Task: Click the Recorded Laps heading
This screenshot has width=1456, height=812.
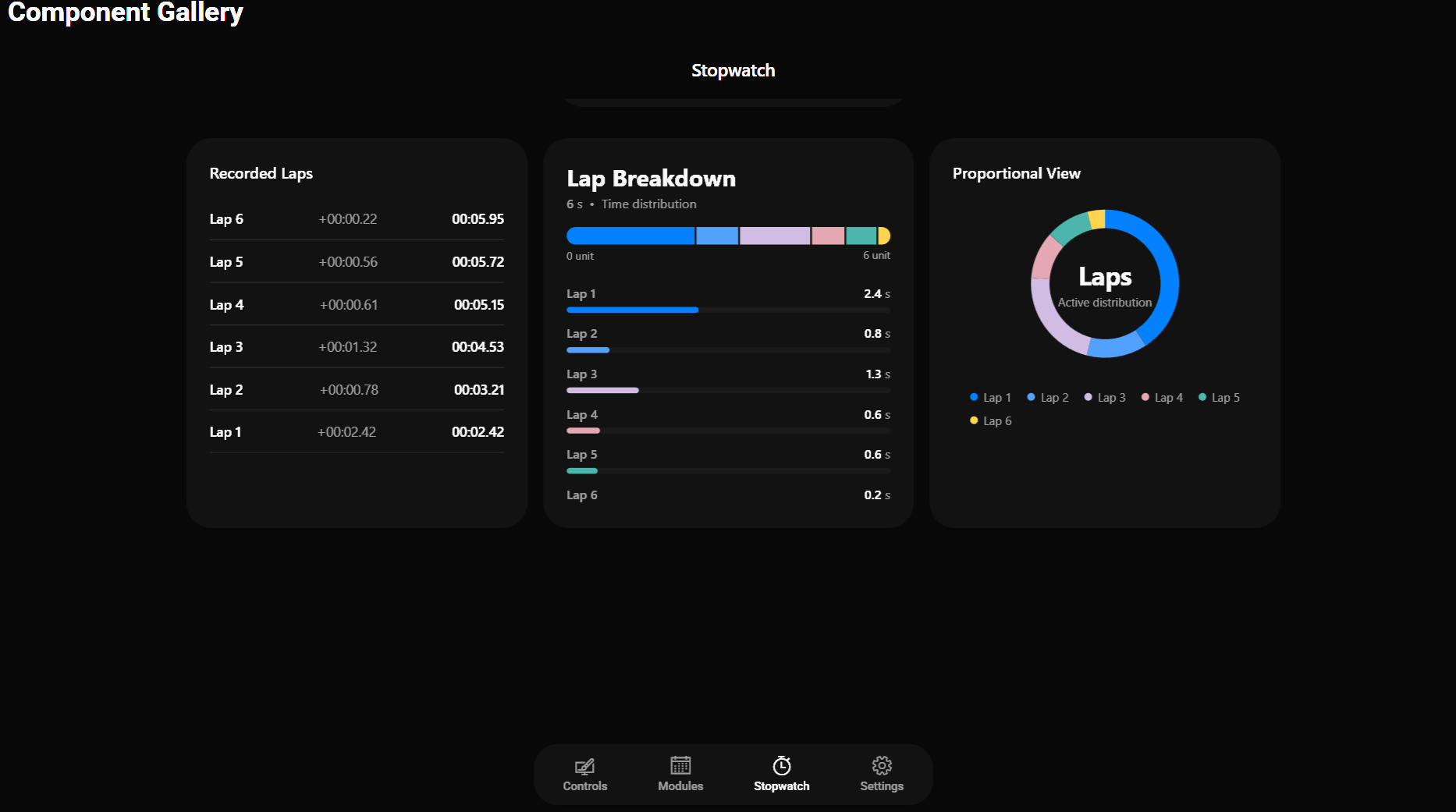Action: click(x=261, y=173)
